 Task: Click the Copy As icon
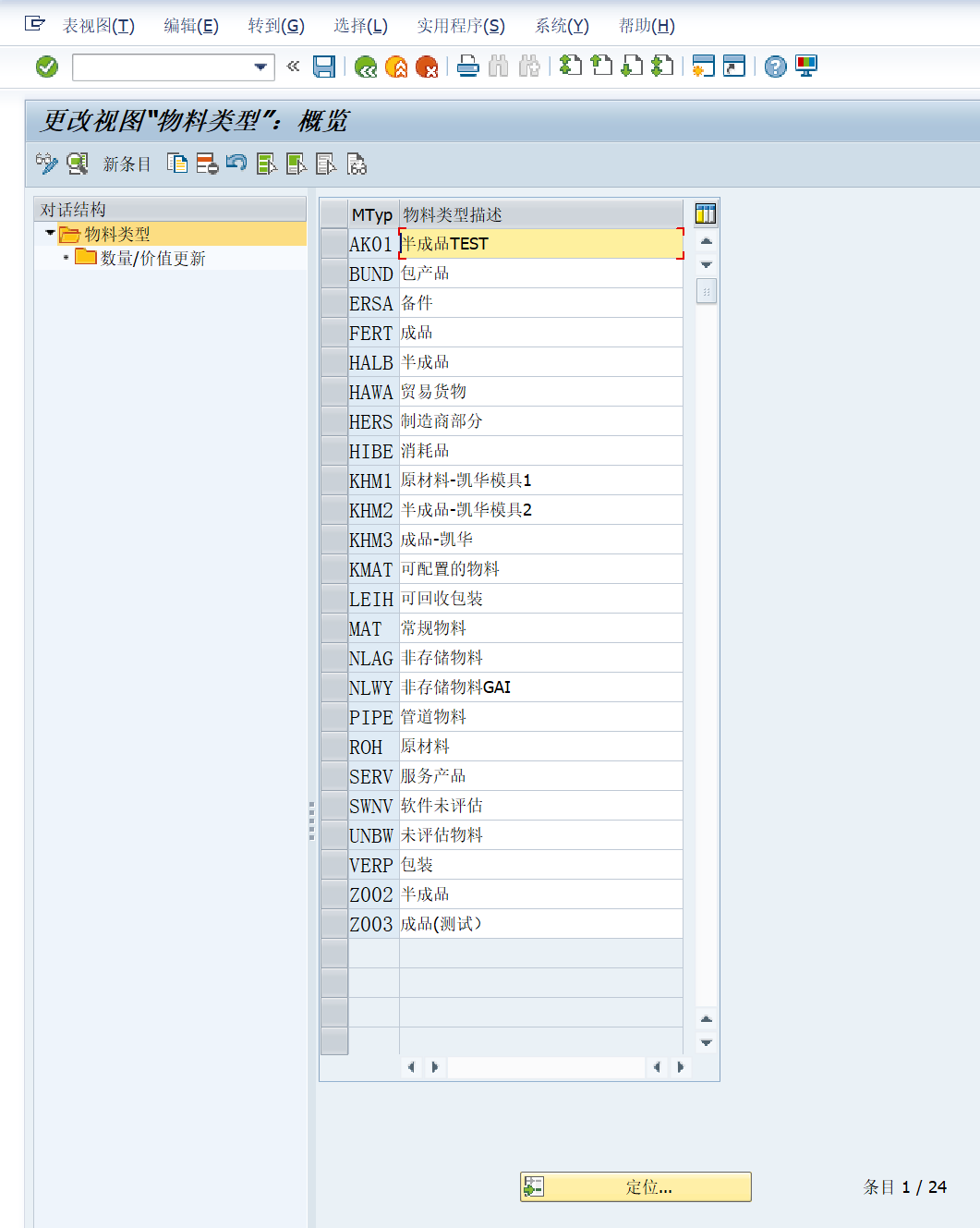coord(177,164)
